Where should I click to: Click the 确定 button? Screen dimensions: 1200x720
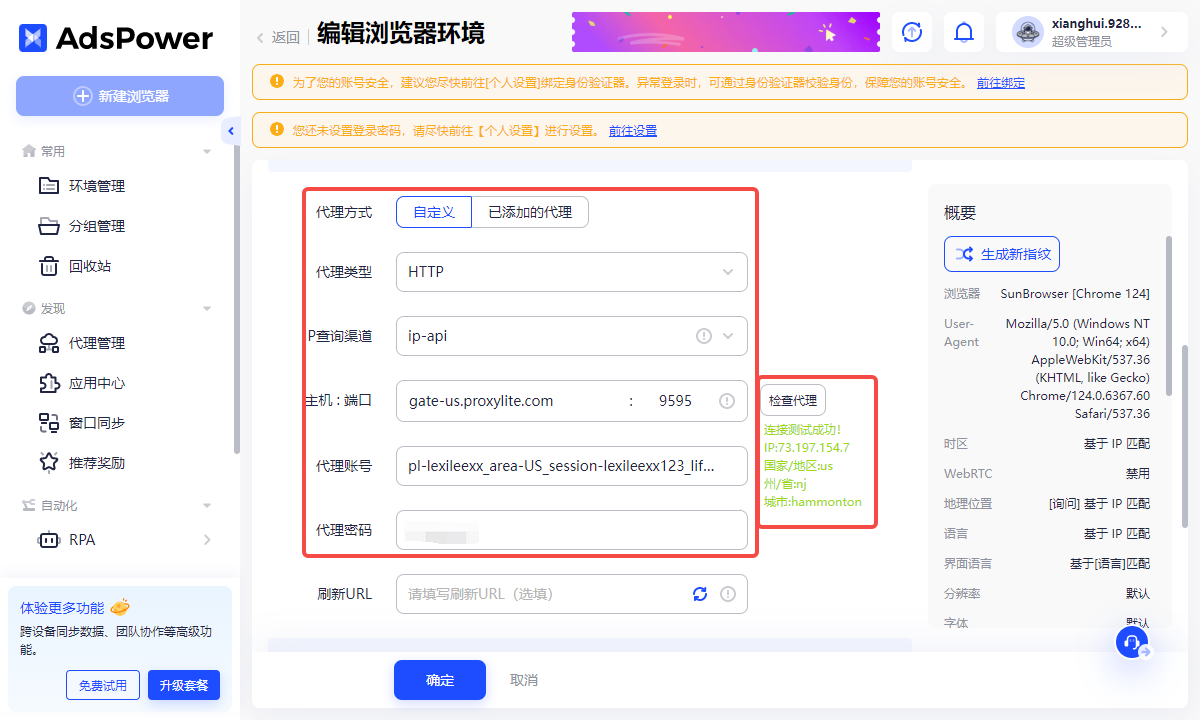click(440, 680)
